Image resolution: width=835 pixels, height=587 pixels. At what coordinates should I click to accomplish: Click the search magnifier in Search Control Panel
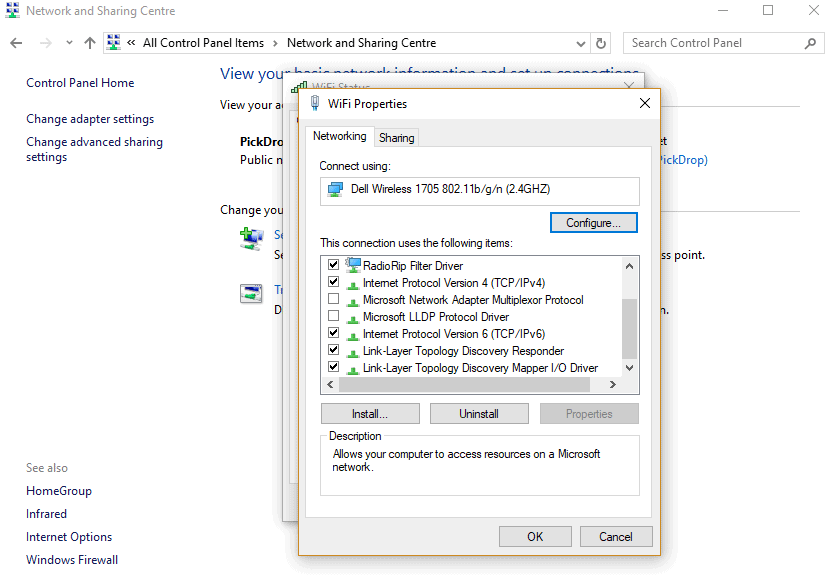810,43
